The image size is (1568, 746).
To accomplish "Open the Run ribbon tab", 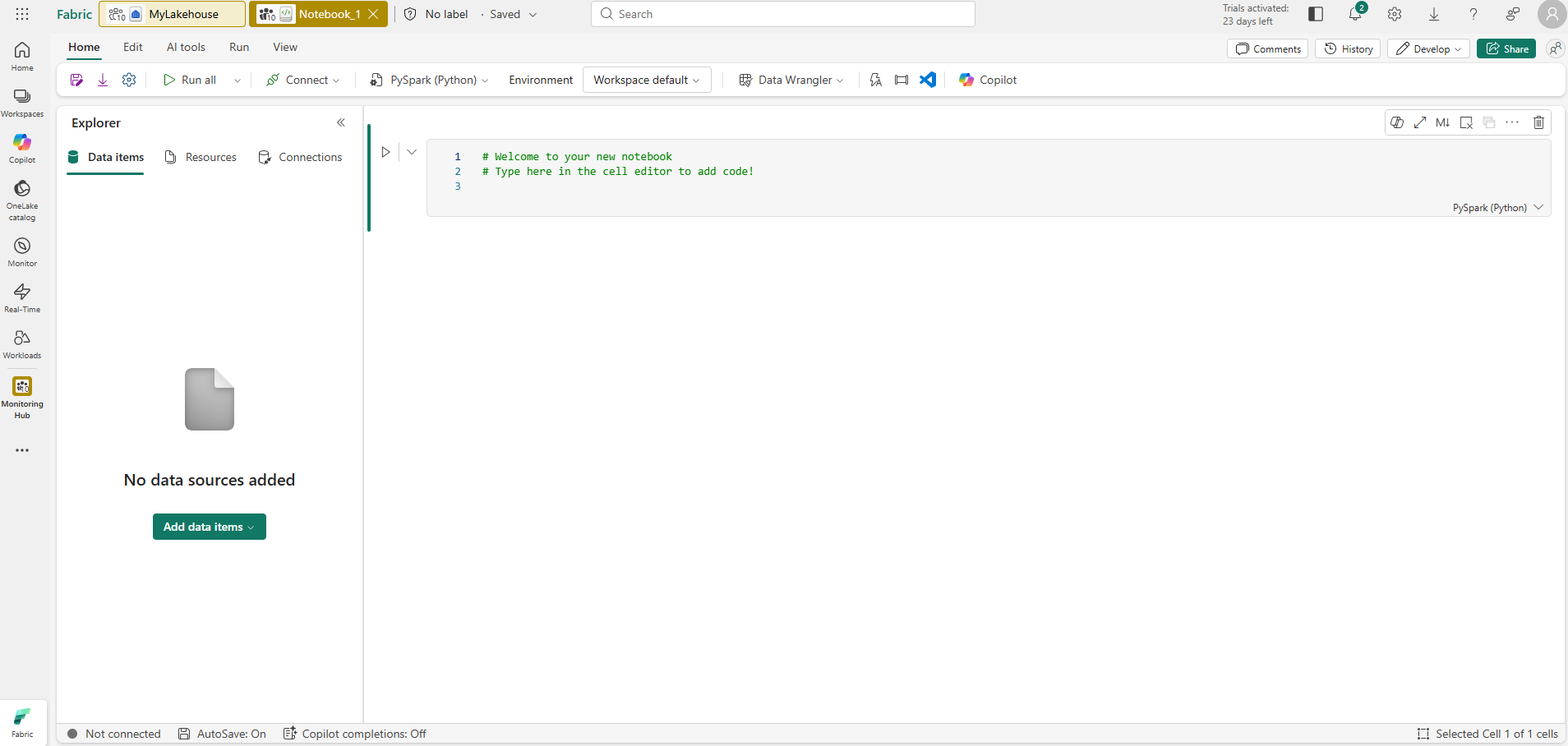I will [x=239, y=47].
